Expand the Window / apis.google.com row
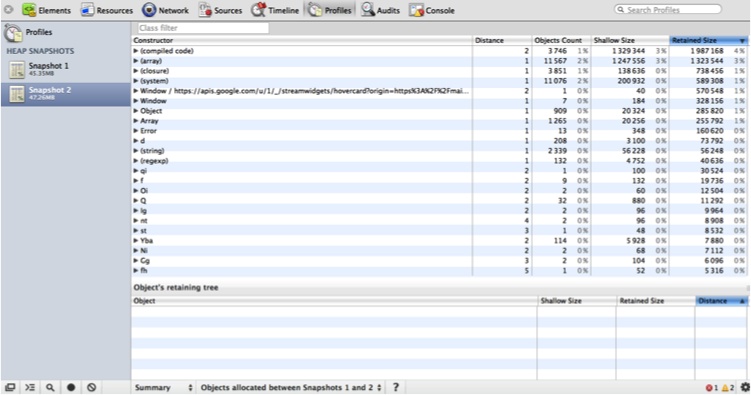 (x=136, y=91)
